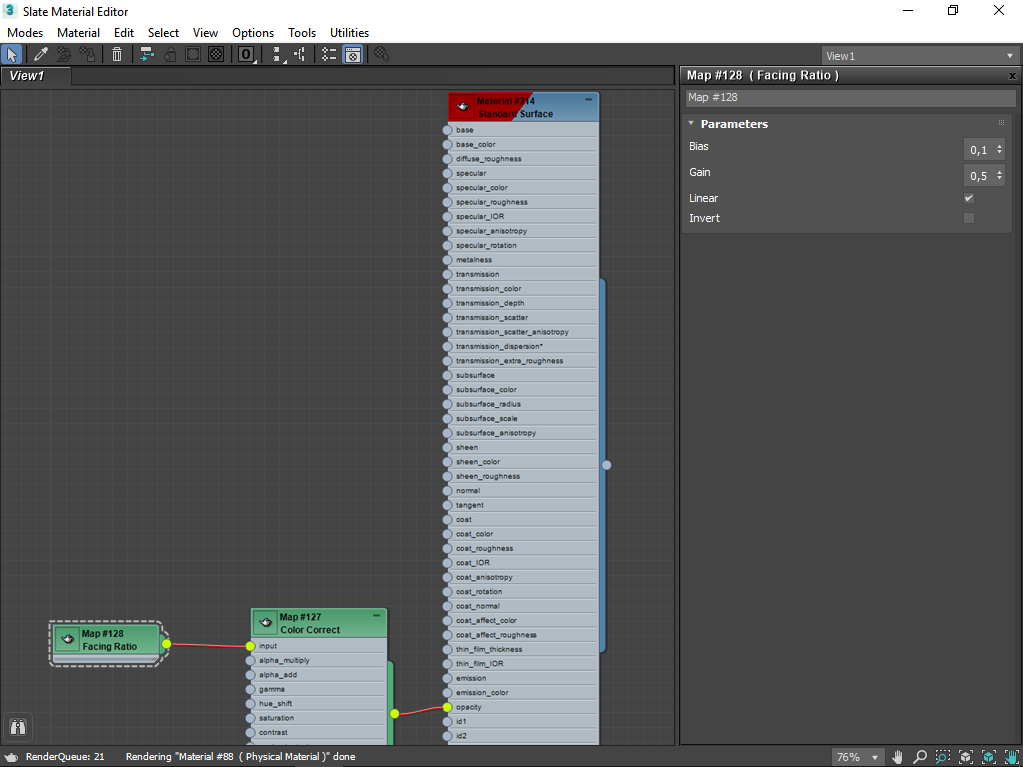This screenshot has width=1023, height=767.
Task: Click the Zoom Extents icon
Action: click(966, 756)
